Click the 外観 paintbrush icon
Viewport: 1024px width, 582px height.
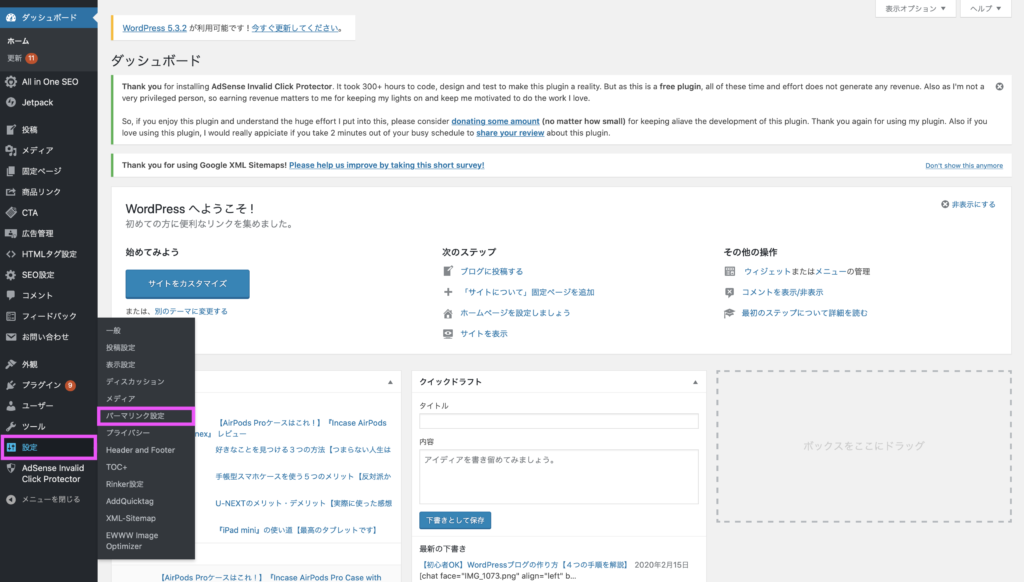pos(10,364)
